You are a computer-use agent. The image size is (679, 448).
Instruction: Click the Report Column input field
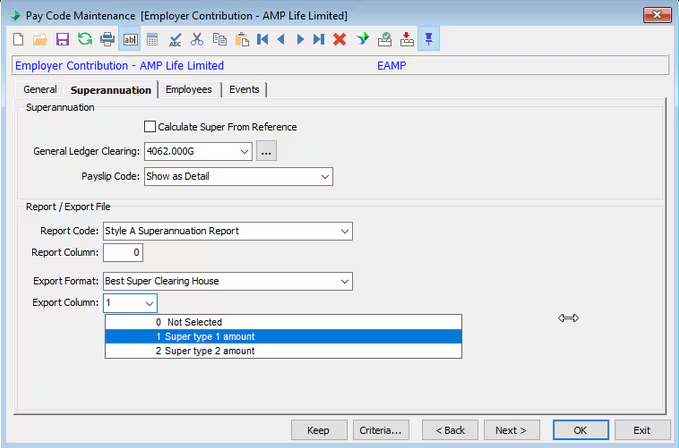(x=123, y=252)
